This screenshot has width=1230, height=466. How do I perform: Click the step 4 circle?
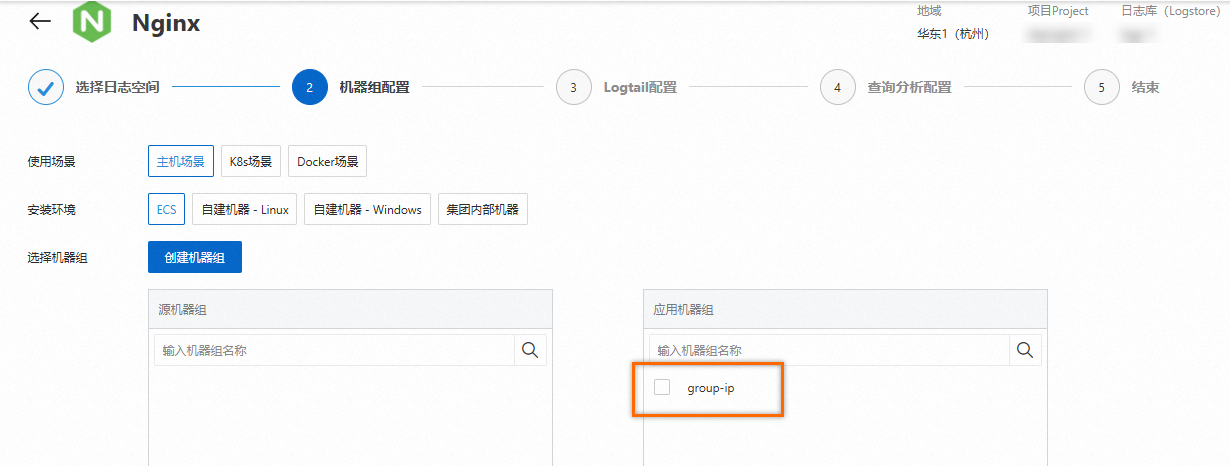click(x=838, y=87)
